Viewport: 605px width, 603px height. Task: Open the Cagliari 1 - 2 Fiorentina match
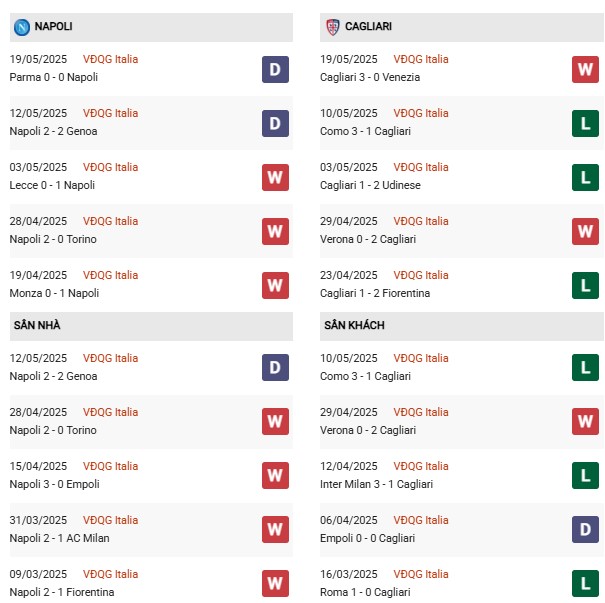click(375, 293)
